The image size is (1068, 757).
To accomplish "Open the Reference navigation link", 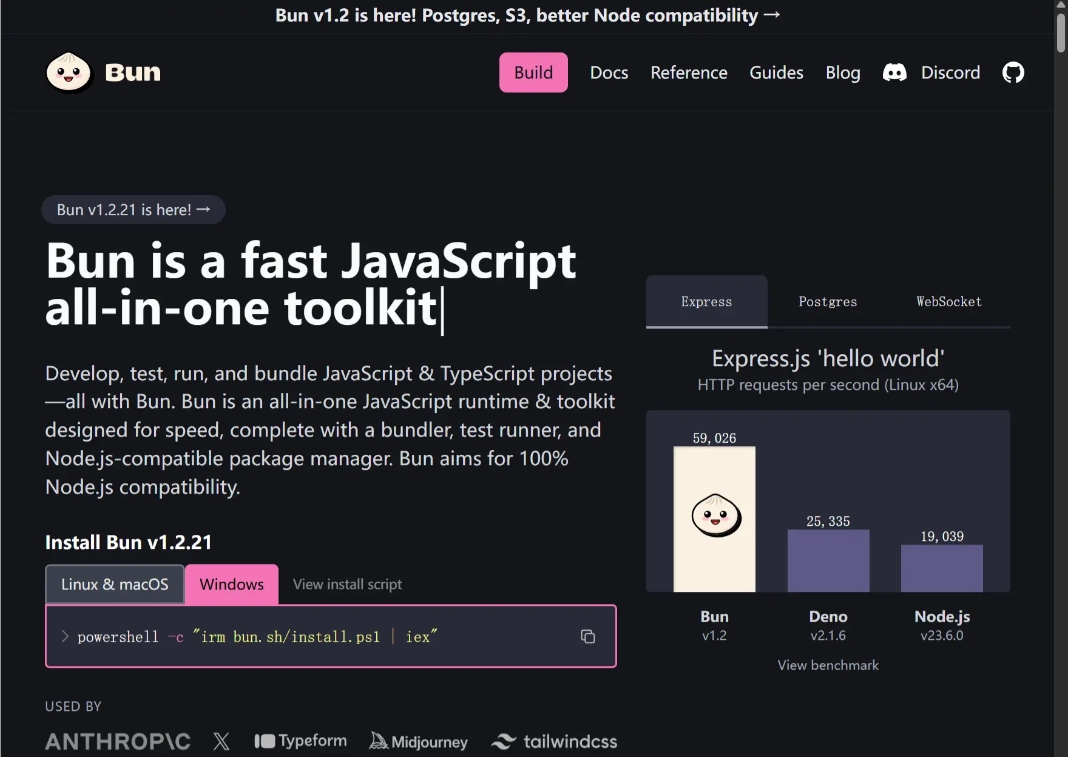I will click(x=689, y=72).
